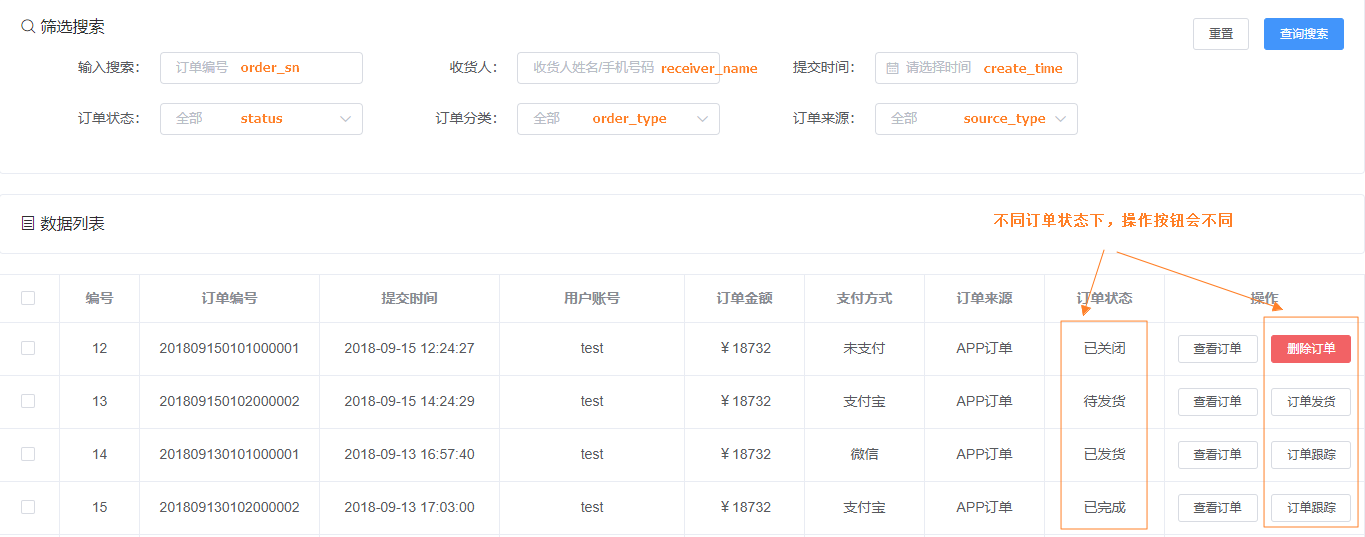Image resolution: width=1365 pixels, height=537 pixels.
Task: Click the 订单金额 column header
Action: coord(744,298)
